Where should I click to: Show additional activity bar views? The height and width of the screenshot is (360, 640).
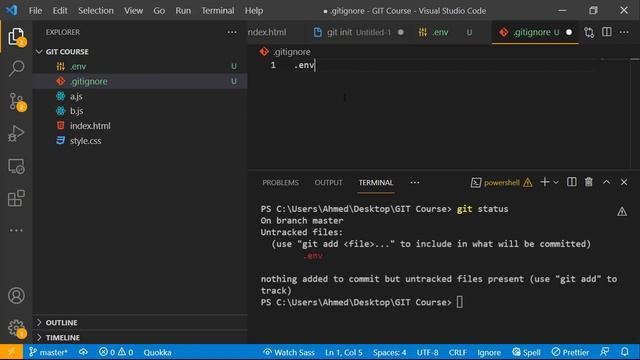click(x=16, y=230)
